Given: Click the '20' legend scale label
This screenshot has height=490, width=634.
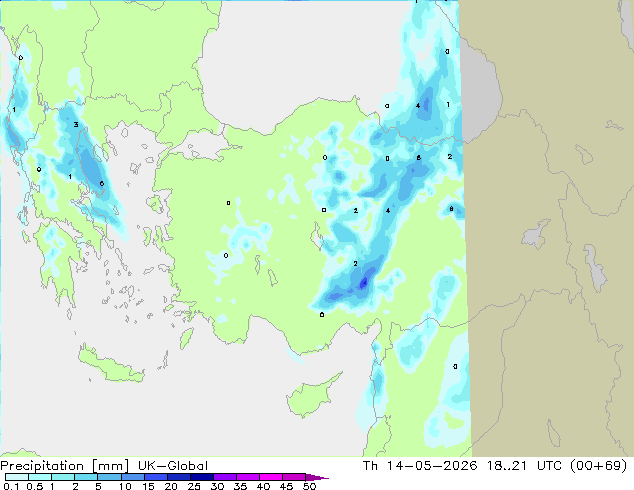Looking at the screenshot, I should click(171, 486).
